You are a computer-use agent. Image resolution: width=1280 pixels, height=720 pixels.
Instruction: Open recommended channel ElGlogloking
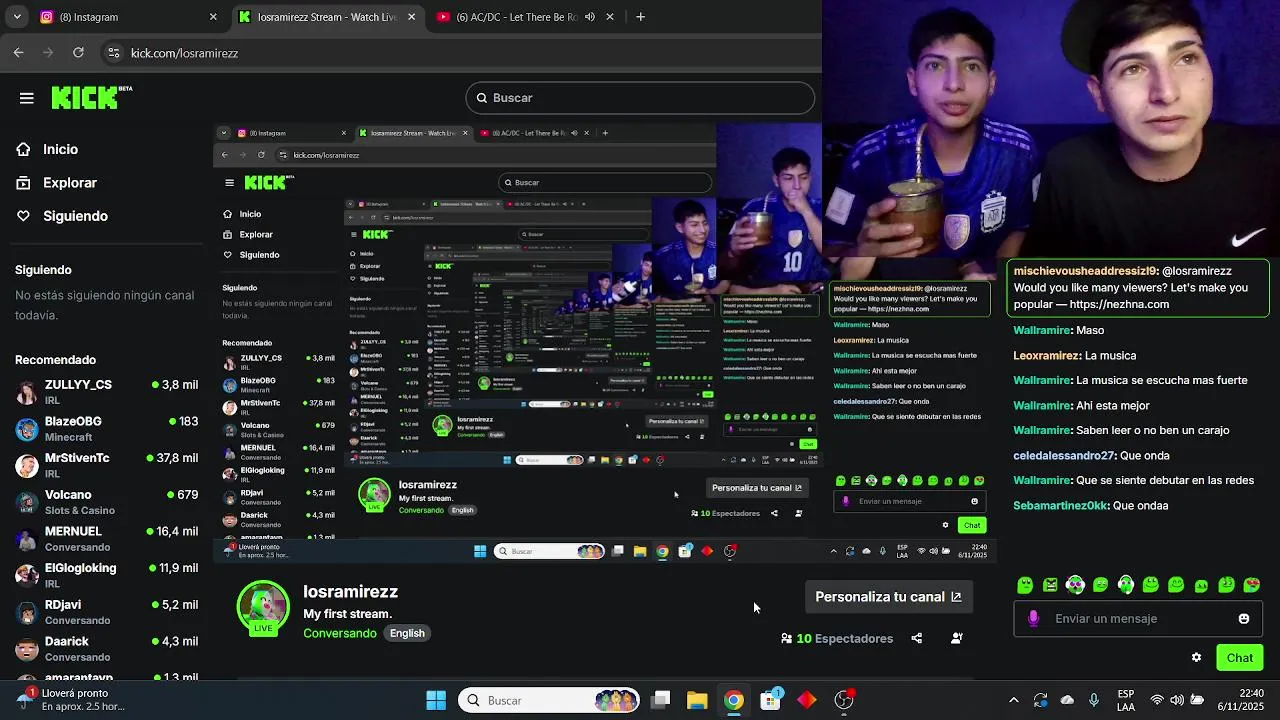click(106, 575)
